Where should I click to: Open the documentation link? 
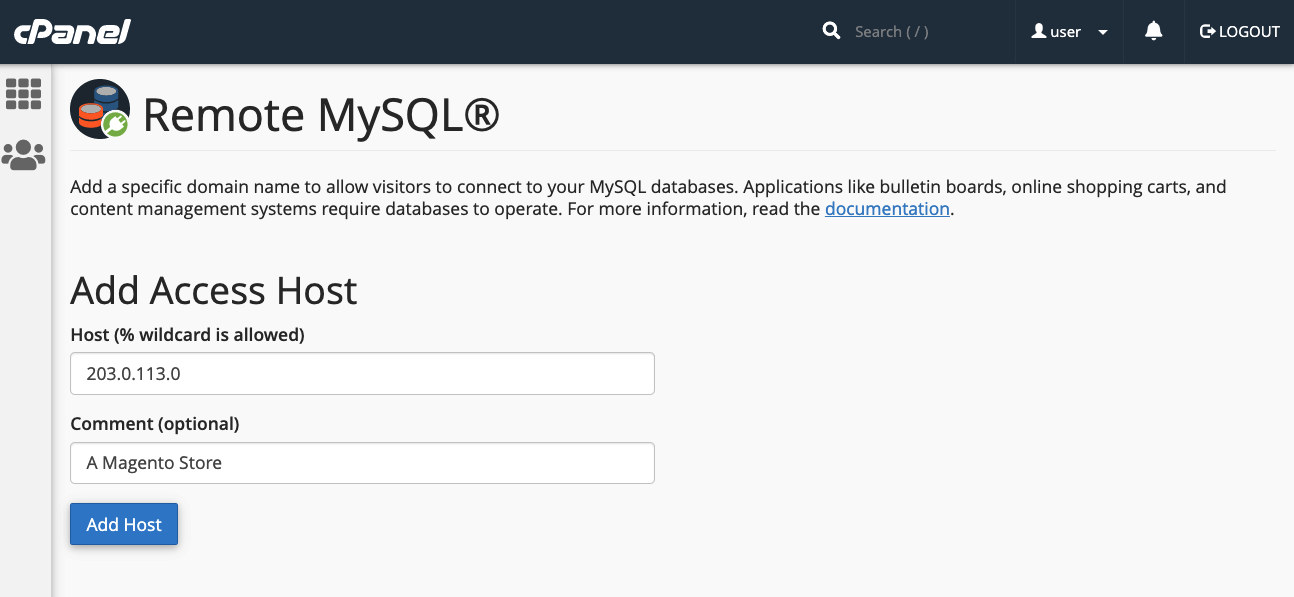coord(887,209)
